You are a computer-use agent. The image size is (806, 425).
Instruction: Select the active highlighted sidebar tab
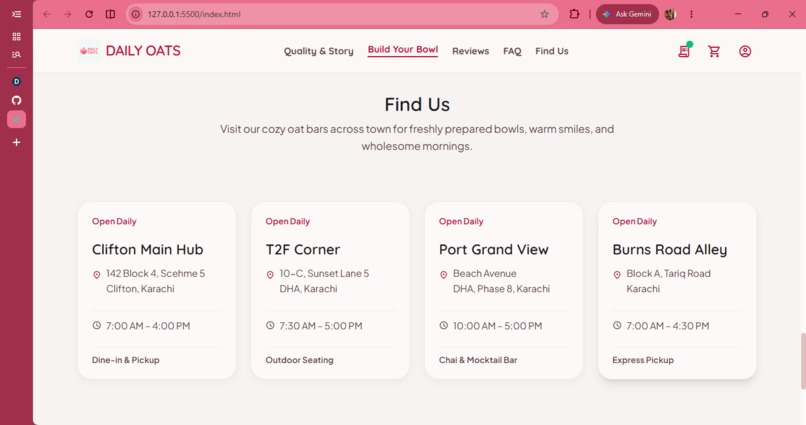click(16, 119)
